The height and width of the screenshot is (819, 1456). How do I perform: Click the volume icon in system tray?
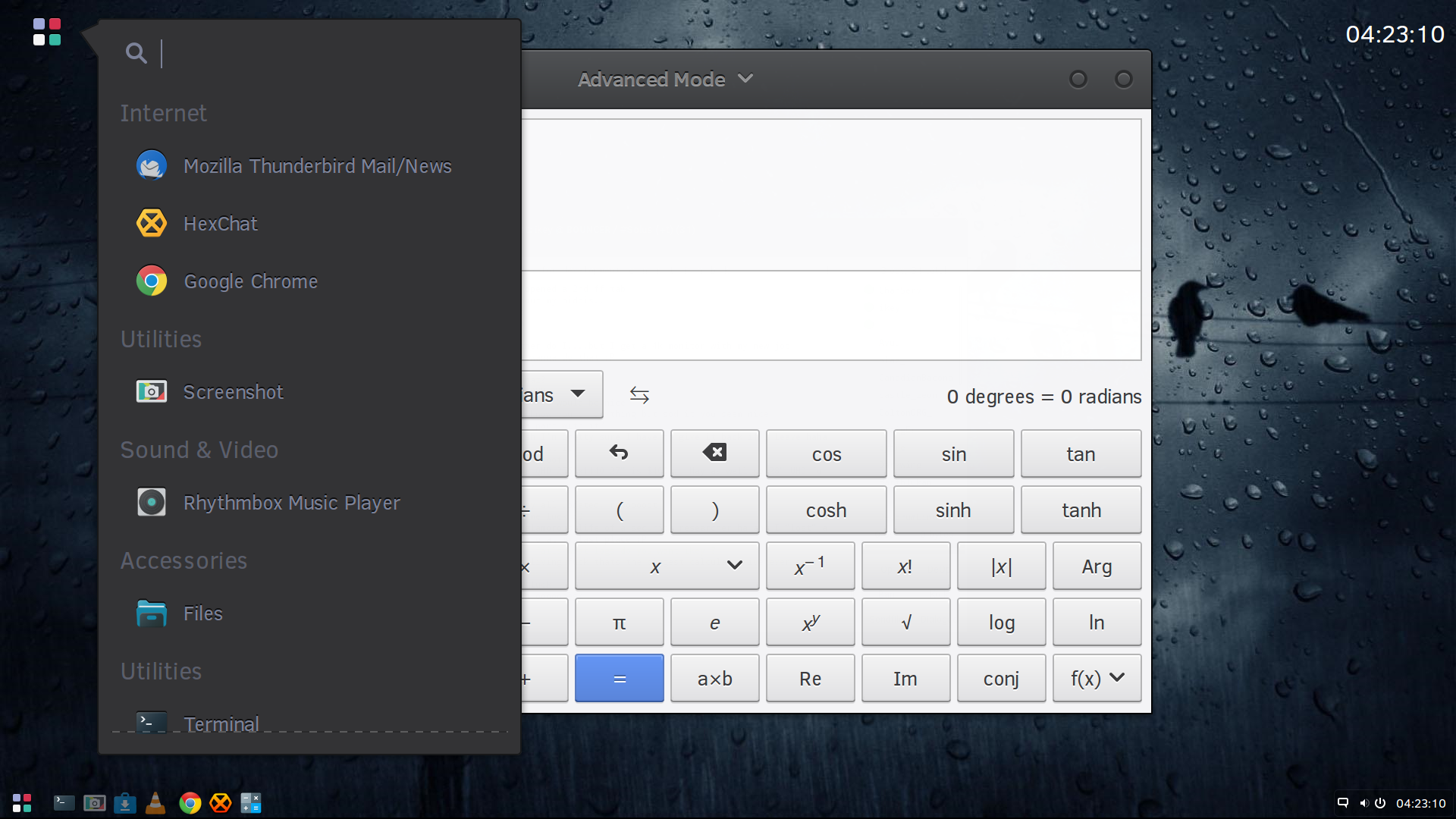(1363, 803)
